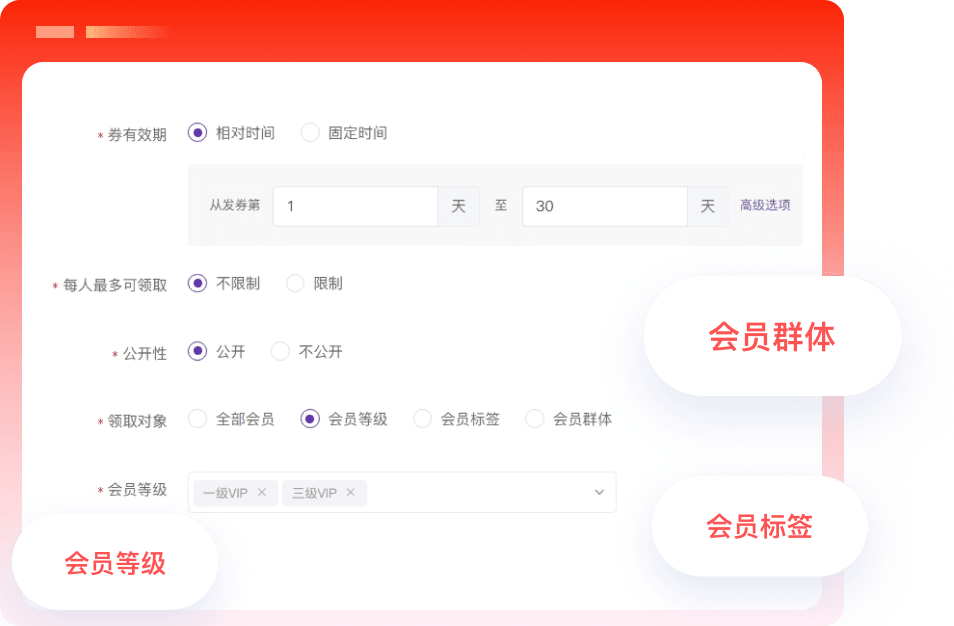Remove the 三级VIP tag with its X icon

[x=351, y=493]
